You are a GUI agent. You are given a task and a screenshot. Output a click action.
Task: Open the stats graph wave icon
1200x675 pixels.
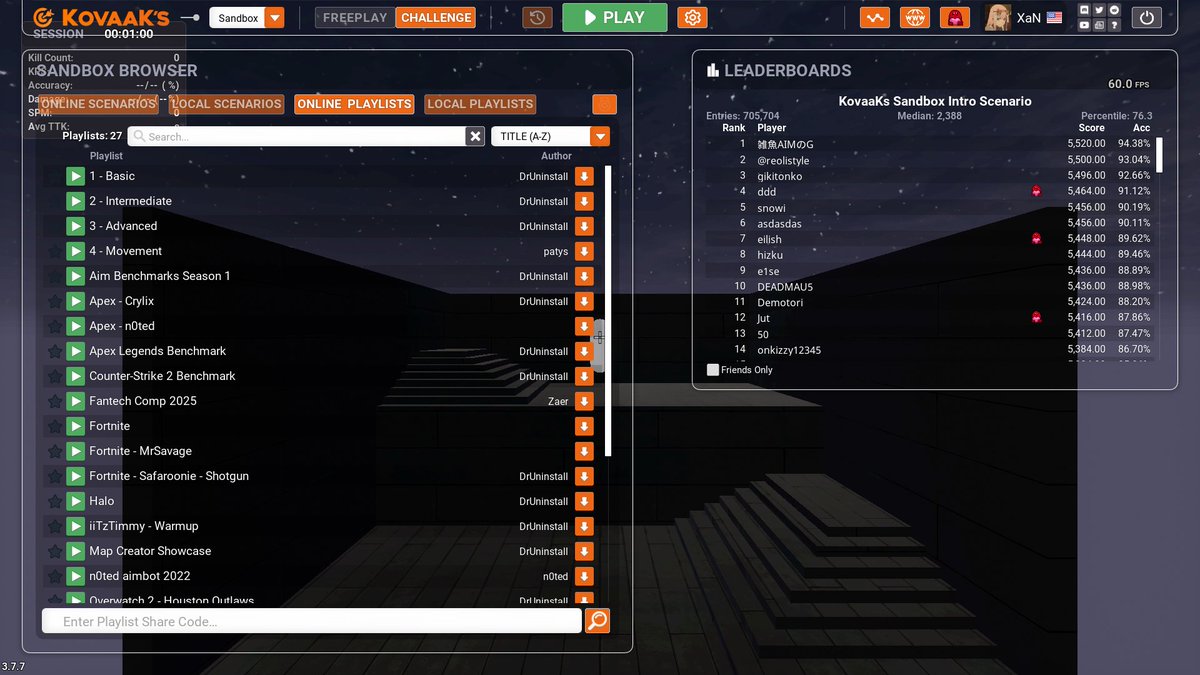pyautogui.click(x=874, y=17)
